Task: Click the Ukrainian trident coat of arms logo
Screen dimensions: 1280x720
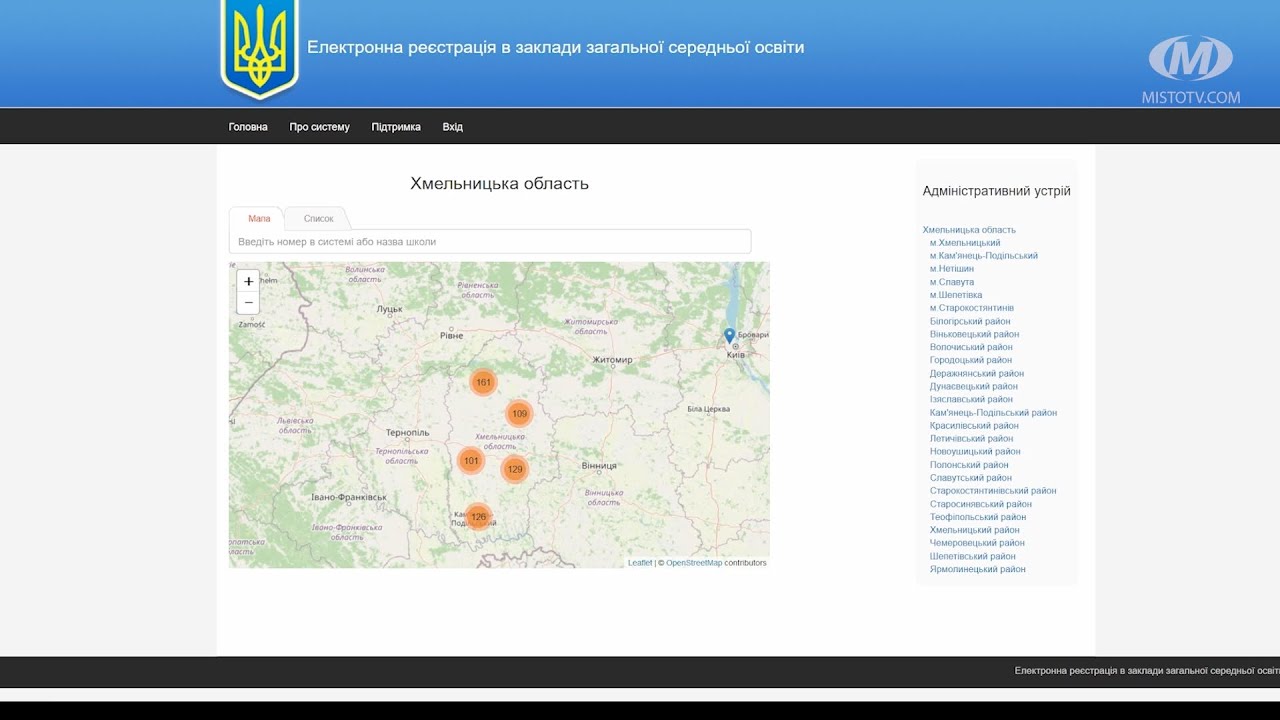Action: click(260, 48)
